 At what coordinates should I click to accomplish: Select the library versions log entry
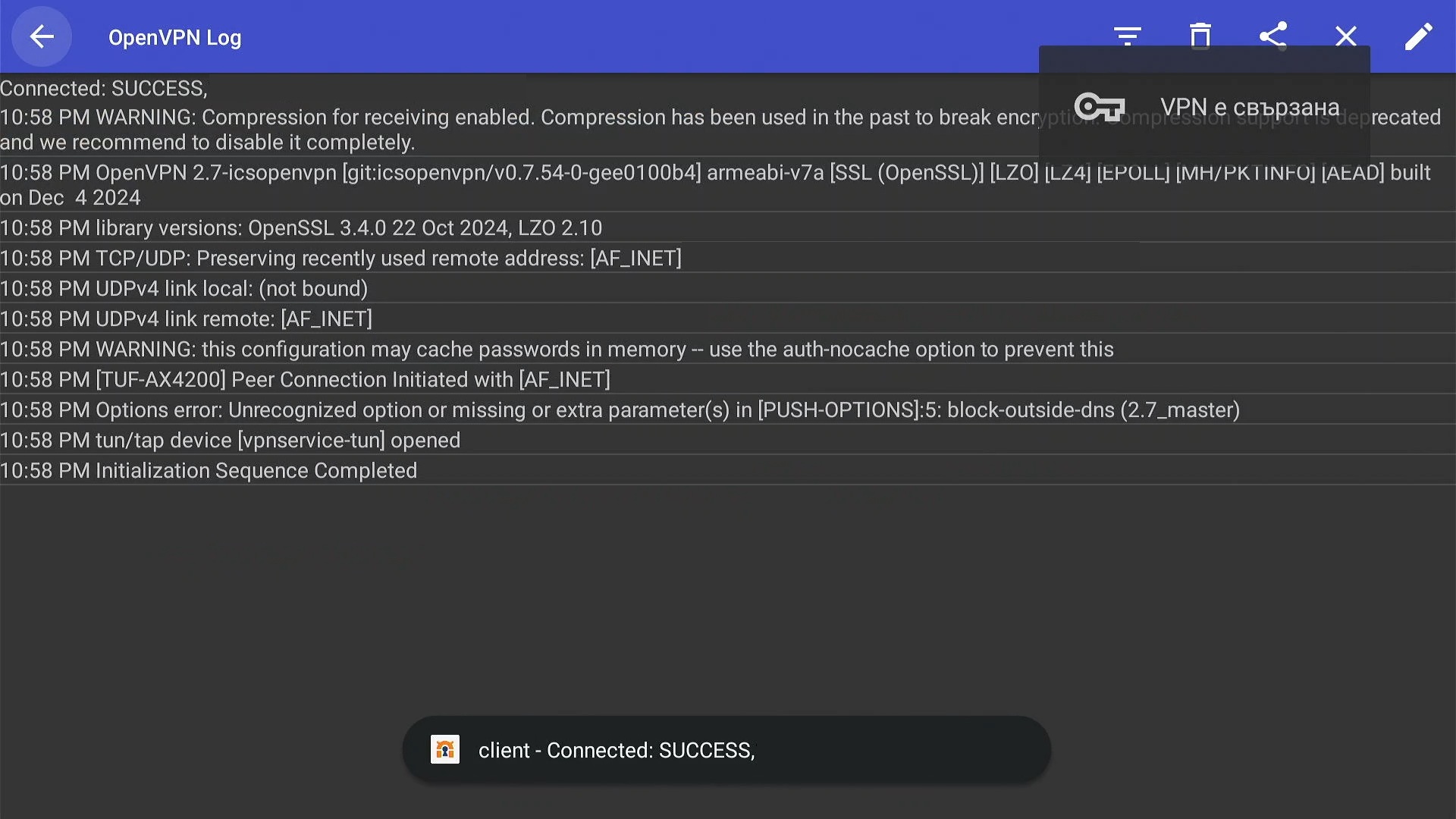728,227
